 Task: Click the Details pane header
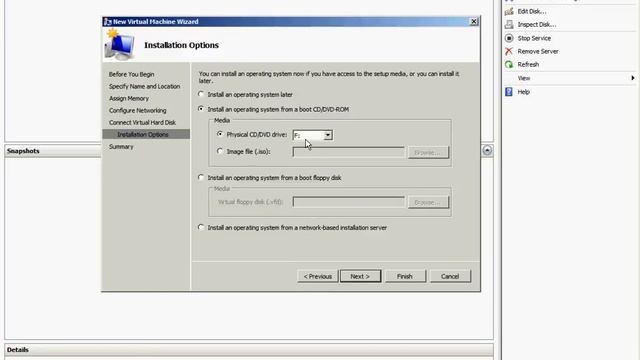tap(249, 350)
